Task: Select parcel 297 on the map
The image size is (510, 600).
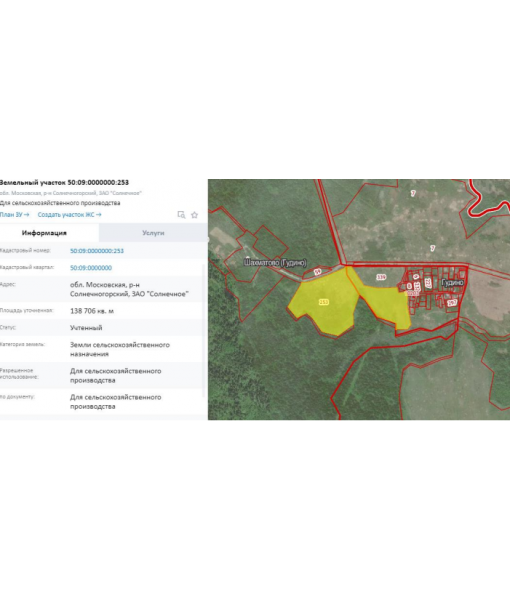Action: click(452, 303)
